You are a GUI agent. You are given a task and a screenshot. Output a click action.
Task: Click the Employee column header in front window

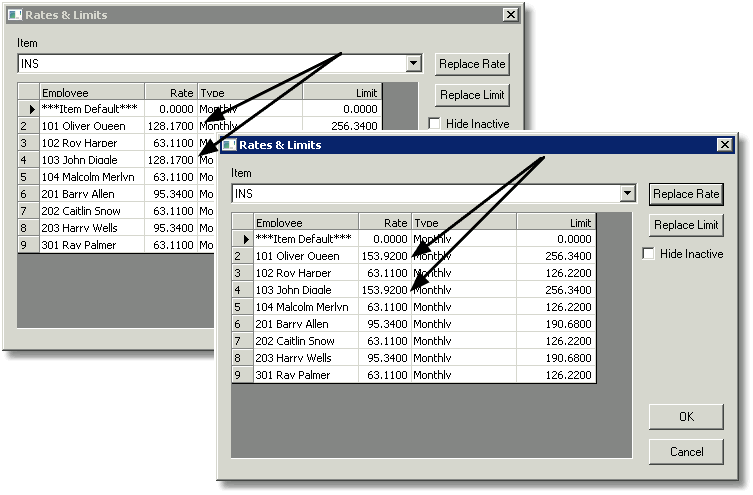306,222
